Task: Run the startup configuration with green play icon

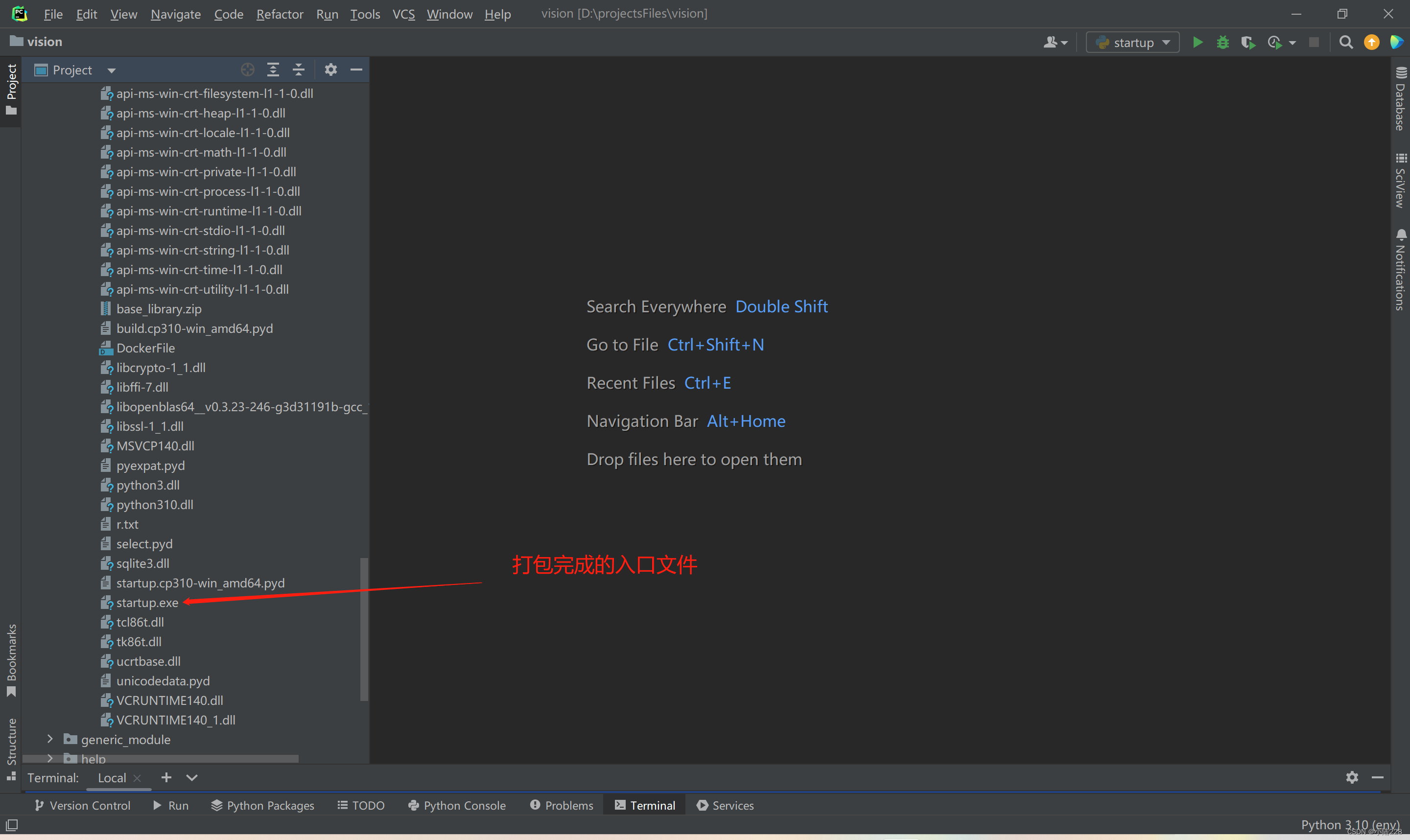Action: pos(1198,42)
